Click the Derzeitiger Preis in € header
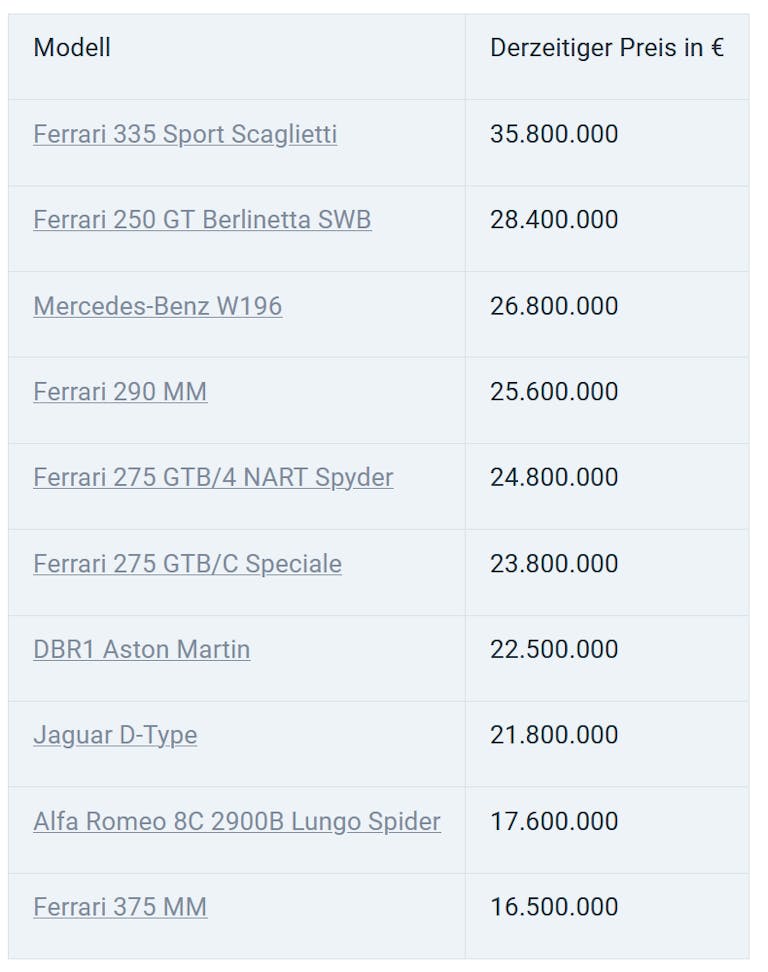The width and height of the screenshot is (768, 972). pyautogui.click(x=607, y=48)
